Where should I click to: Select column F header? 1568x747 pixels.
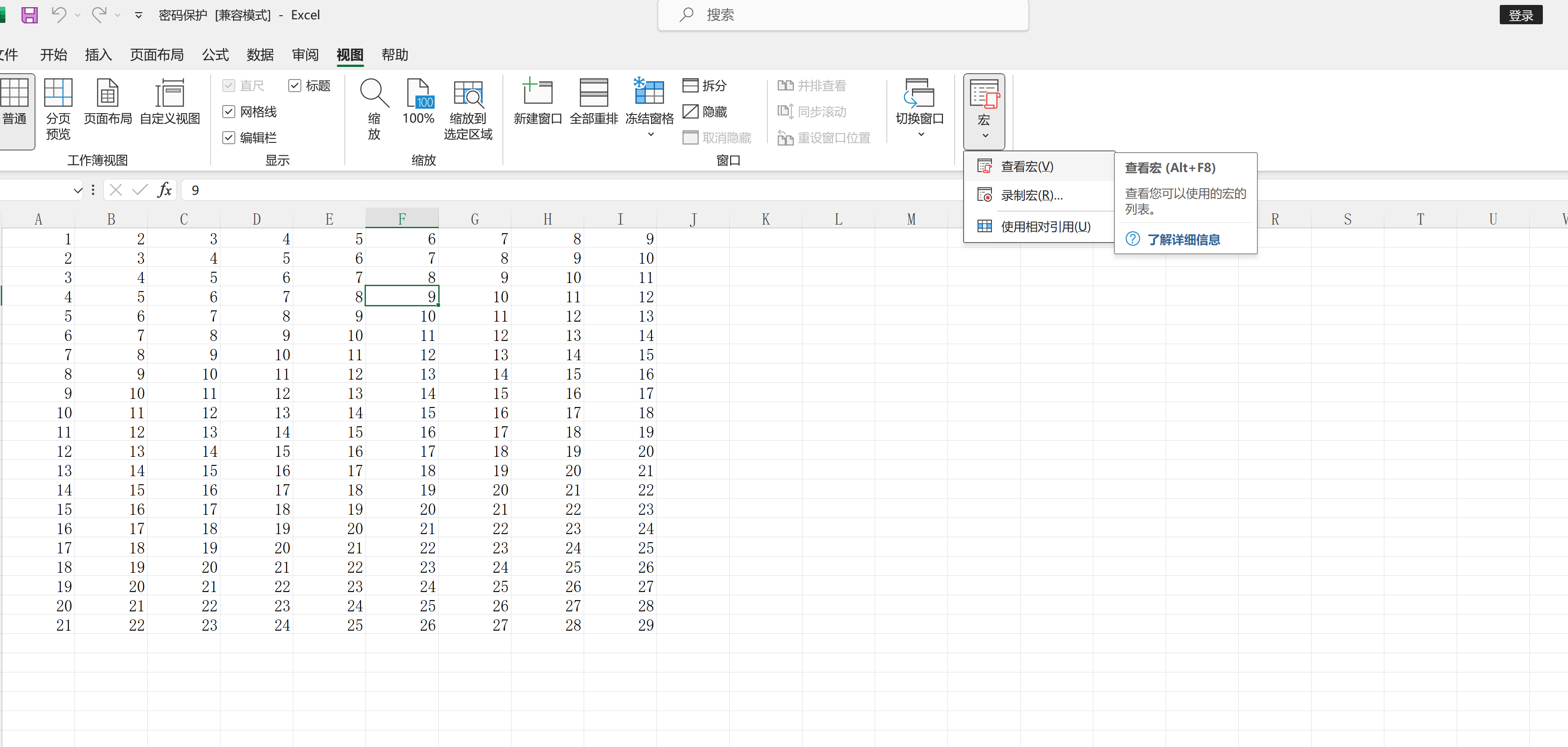tap(402, 219)
